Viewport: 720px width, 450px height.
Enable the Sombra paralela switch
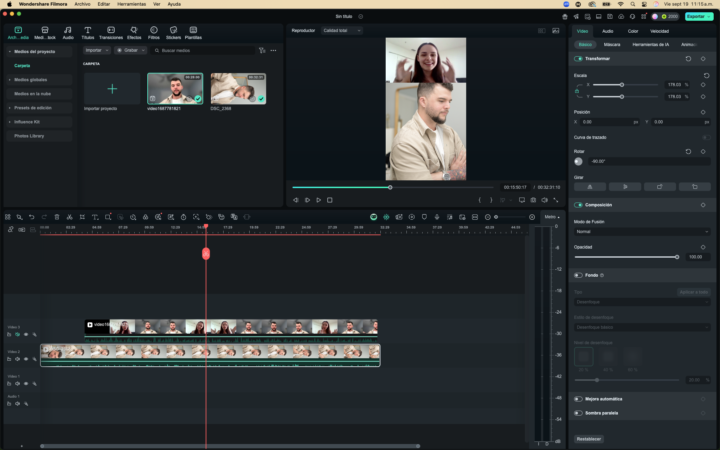tap(578, 413)
